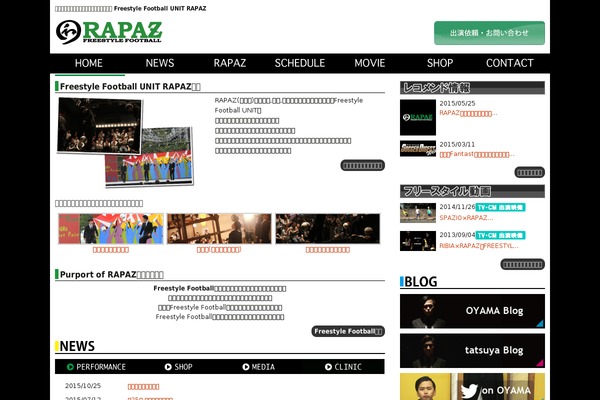This screenshot has height=400, width=600.
Task: Open the RIBIA×RAPAZ FREESTYLE video link
Action: point(479,246)
